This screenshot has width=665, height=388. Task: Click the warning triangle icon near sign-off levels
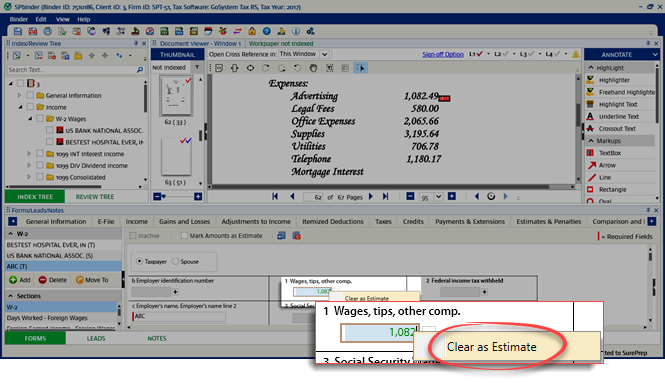coord(576,54)
